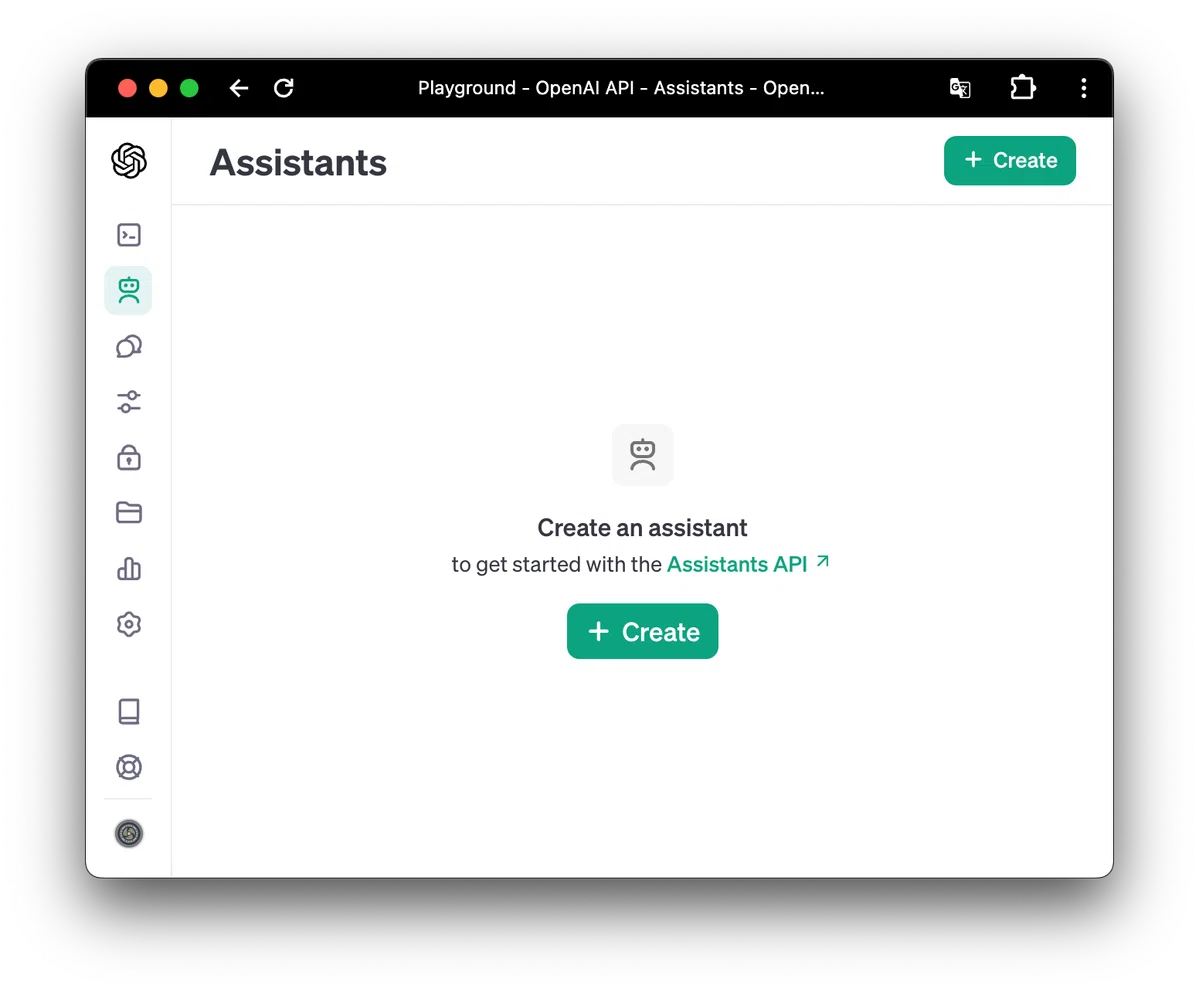Open the Usage bar chart icon

[129, 568]
